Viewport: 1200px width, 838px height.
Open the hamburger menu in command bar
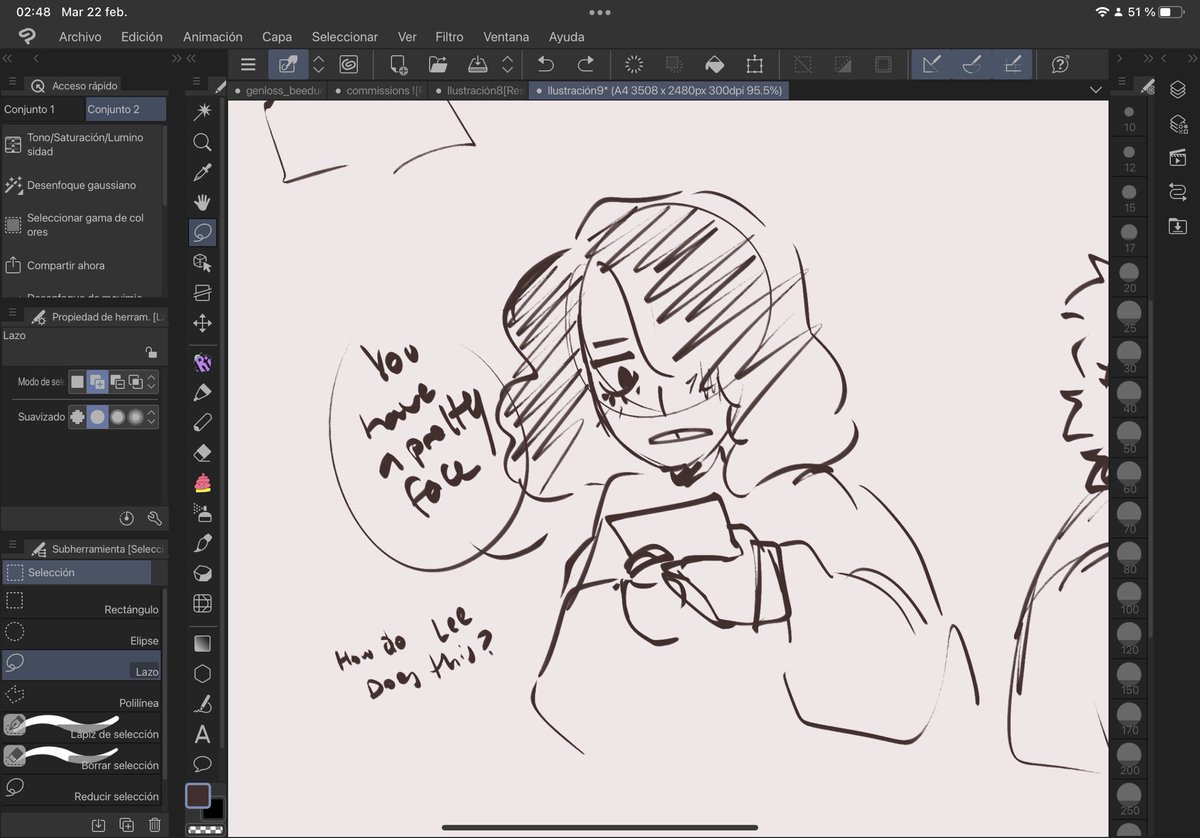tap(248, 64)
